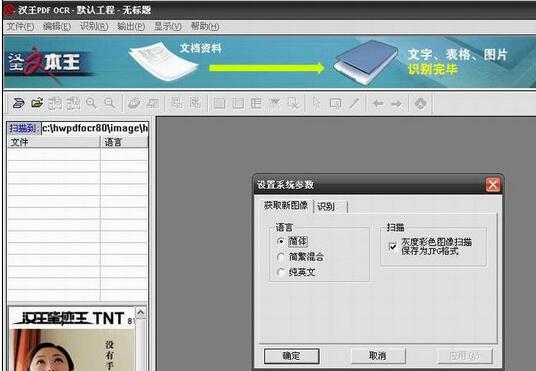This screenshot has width=536, height=371.
Task: Open the 识别(R) menu
Action: 94,27
